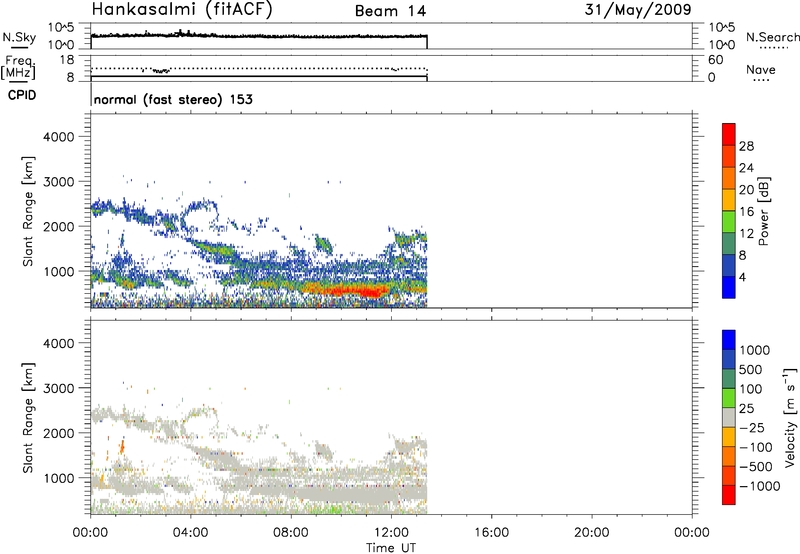
Task: Click the '28' power colorbar tick value
Action: click(746, 146)
